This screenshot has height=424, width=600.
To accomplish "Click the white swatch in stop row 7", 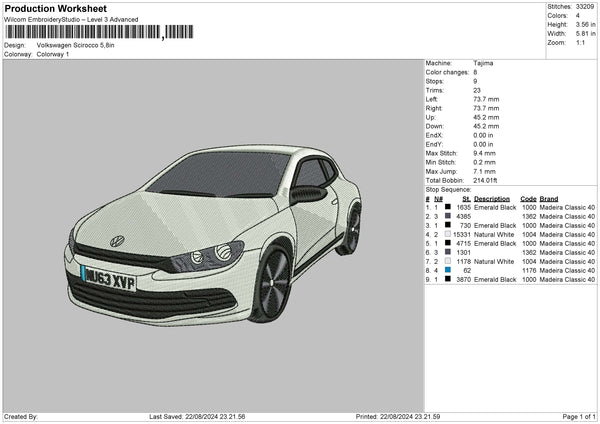I will (447, 261).
